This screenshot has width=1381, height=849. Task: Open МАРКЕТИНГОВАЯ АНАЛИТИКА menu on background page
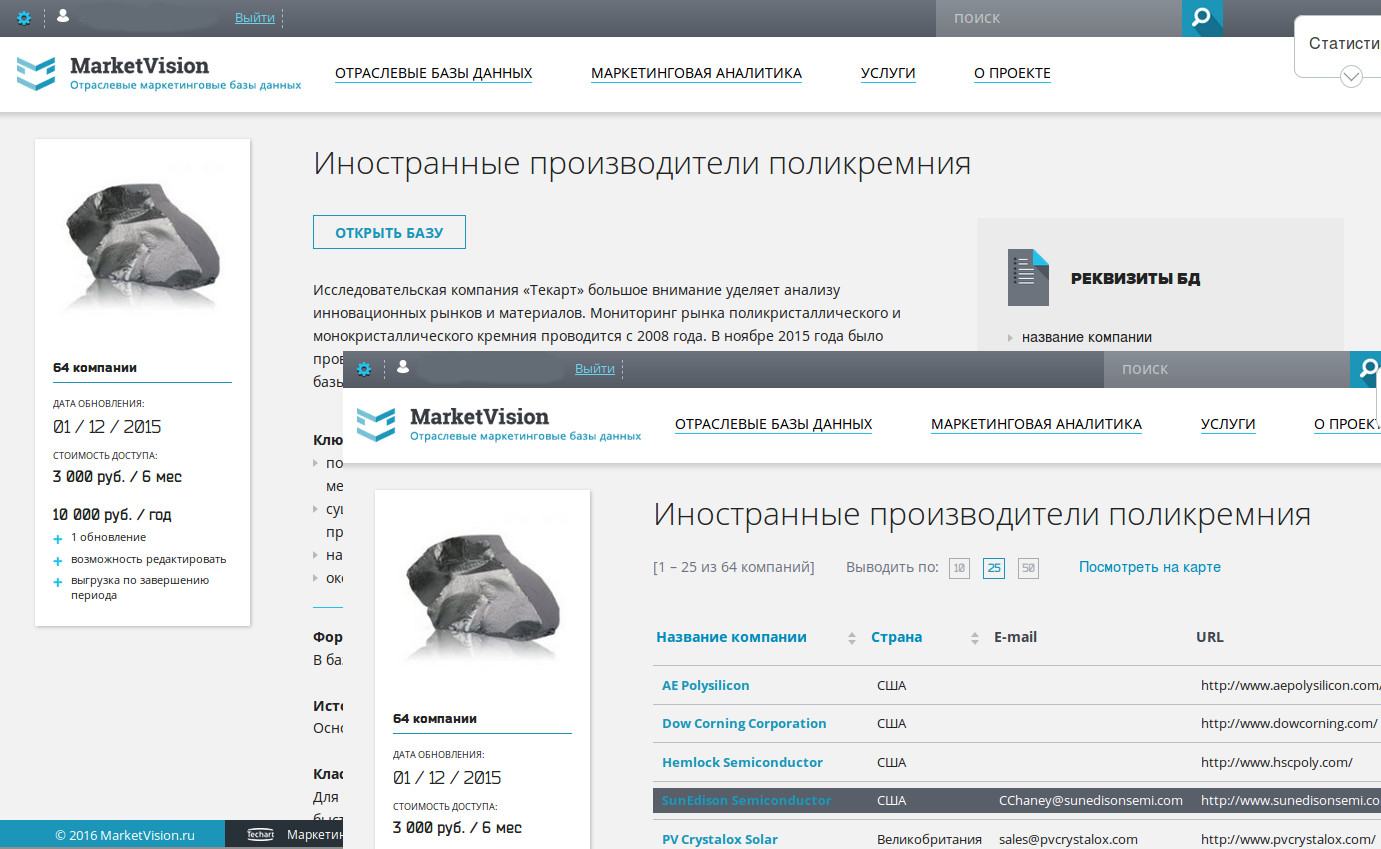[697, 73]
